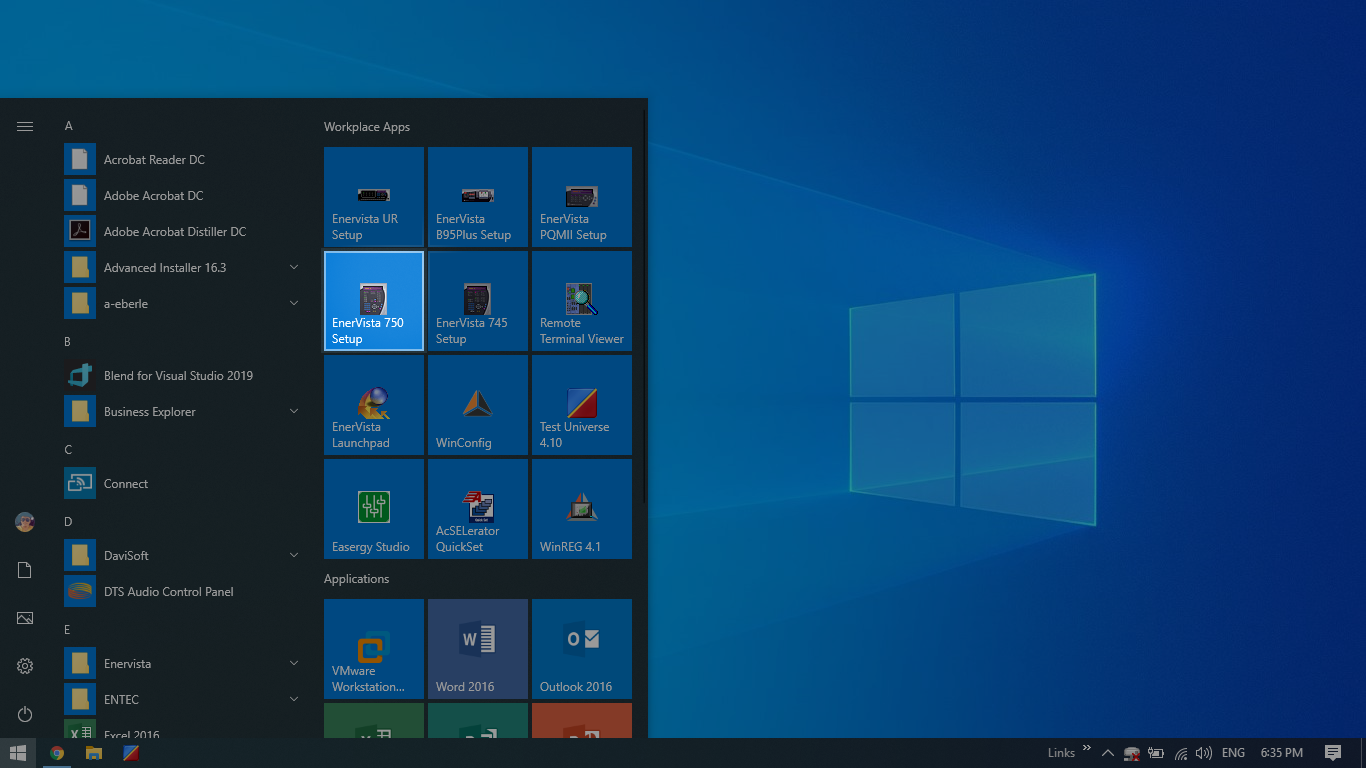Open Outlook 2016
The width and height of the screenshot is (1366, 768).
581,649
